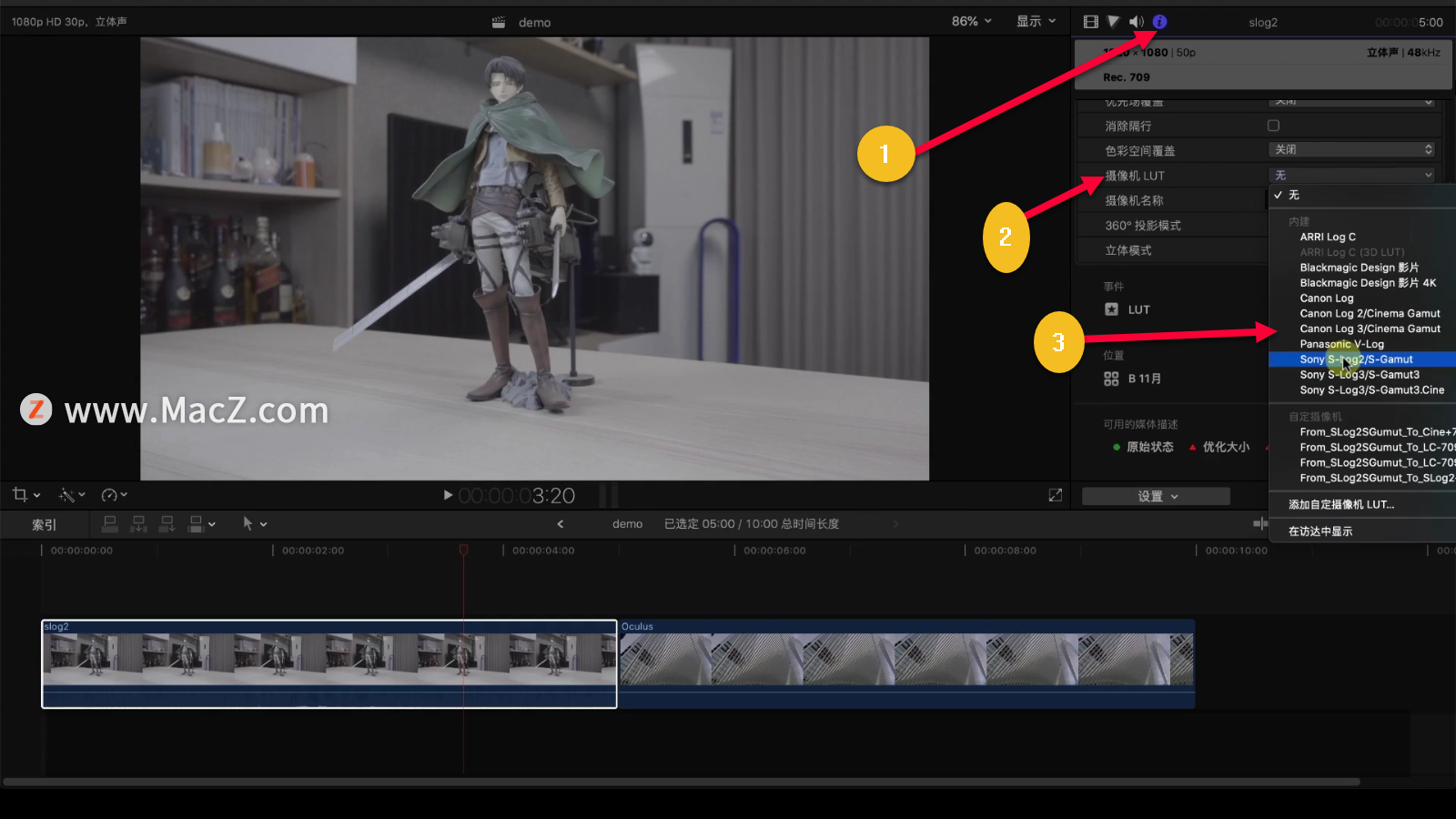Click the clapperboard project icon beside demo

499,22
